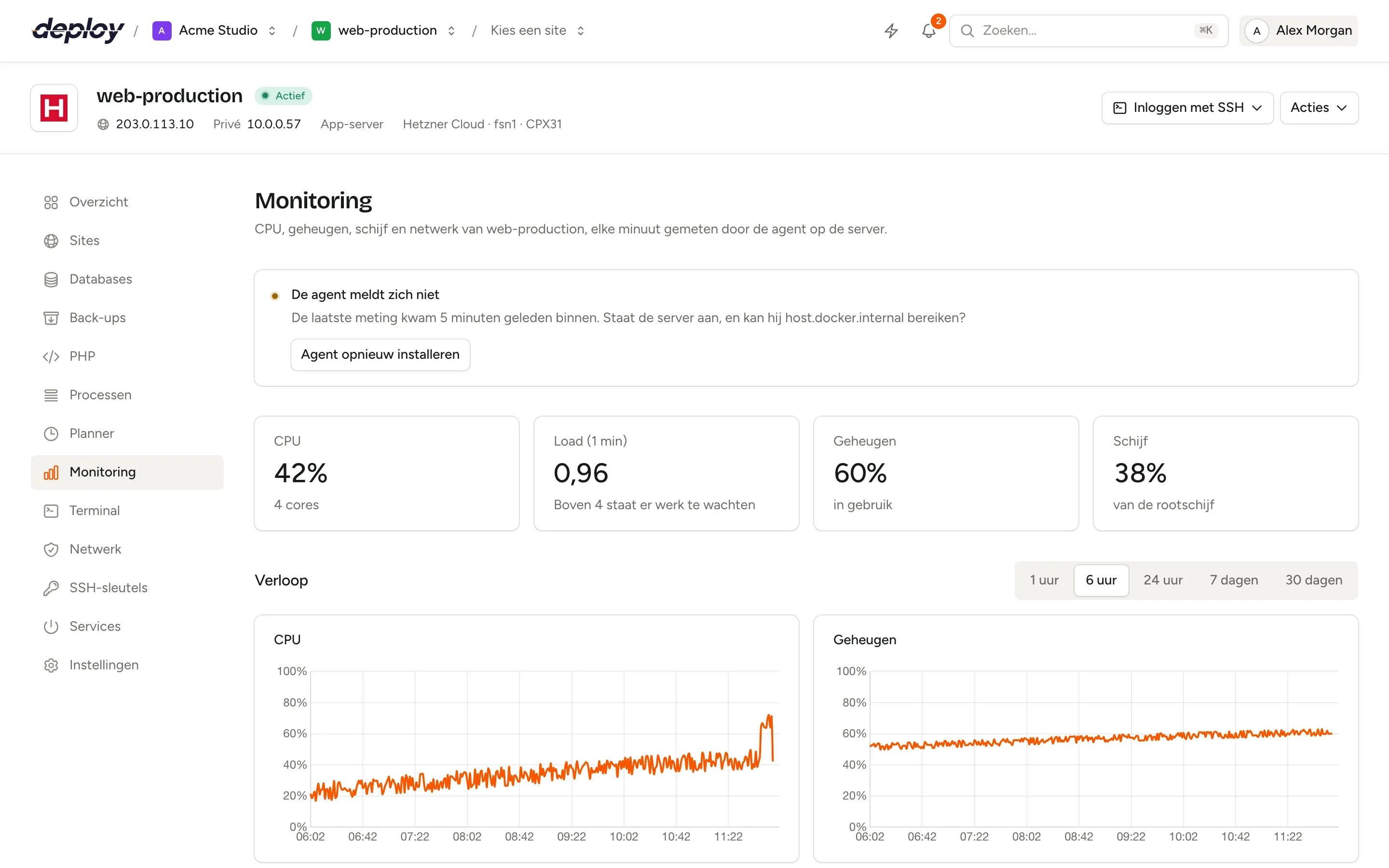Click the SSH-sleutels key icon
This screenshot has height=868, width=1389.
[51, 588]
